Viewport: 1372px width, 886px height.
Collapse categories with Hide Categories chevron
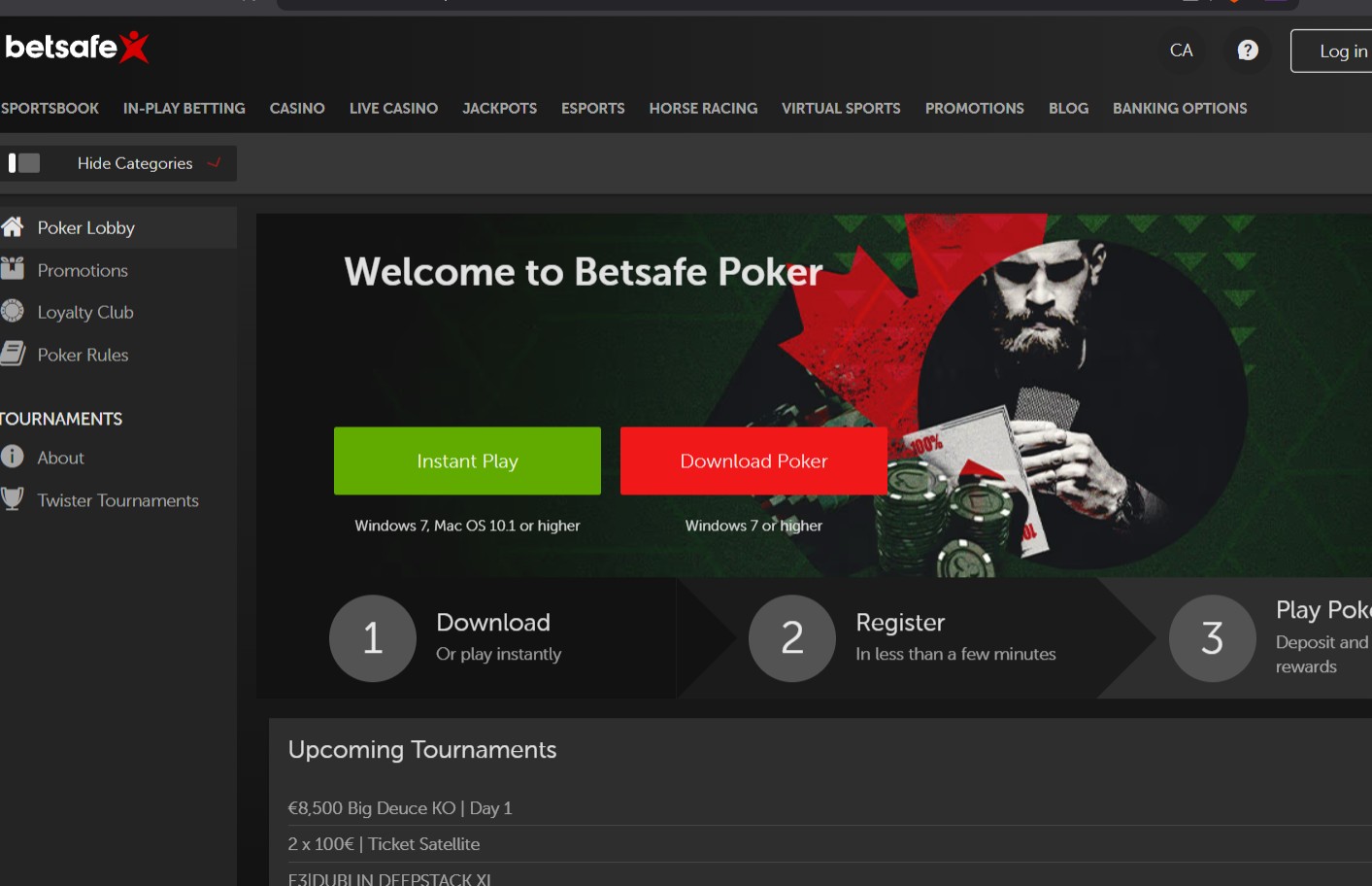215,163
